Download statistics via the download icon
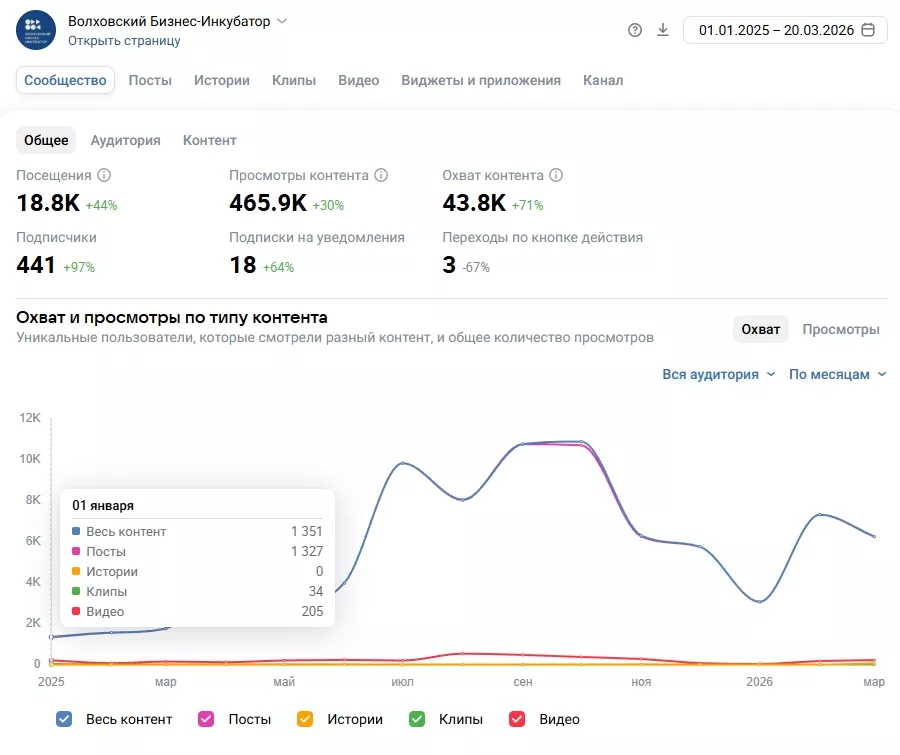900x755 pixels. (x=662, y=30)
